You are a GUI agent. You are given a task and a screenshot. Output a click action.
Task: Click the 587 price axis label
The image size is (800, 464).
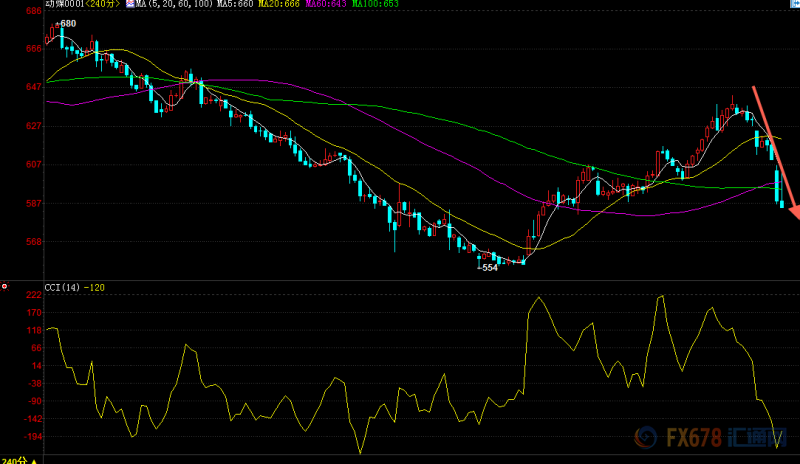pyautogui.click(x=34, y=203)
